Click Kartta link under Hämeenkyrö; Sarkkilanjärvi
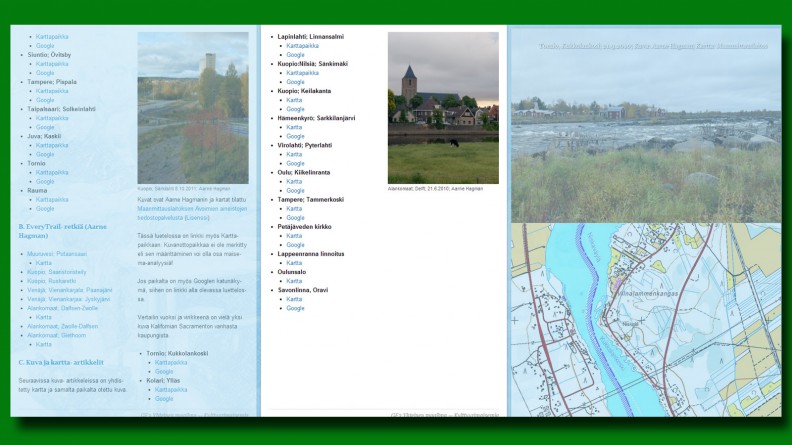 point(294,127)
